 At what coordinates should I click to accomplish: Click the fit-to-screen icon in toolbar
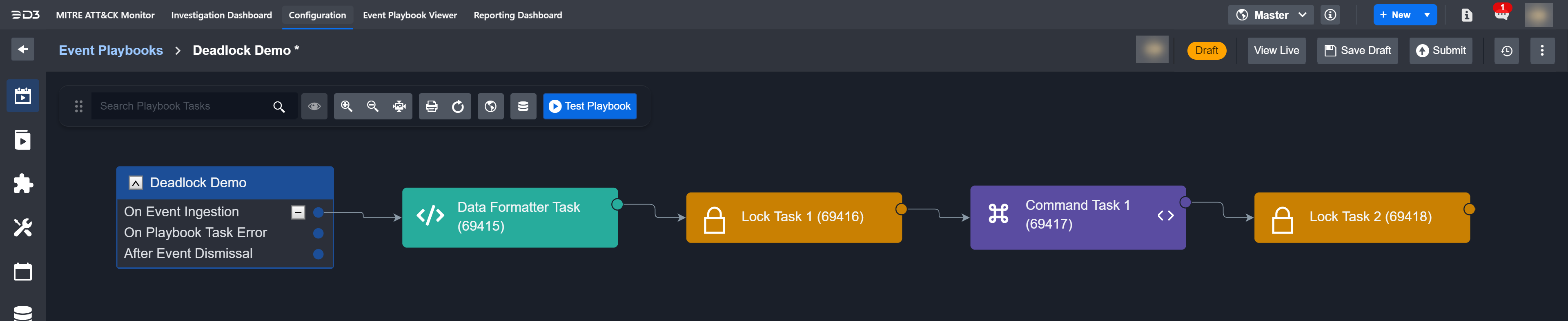(x=399, y=106)
